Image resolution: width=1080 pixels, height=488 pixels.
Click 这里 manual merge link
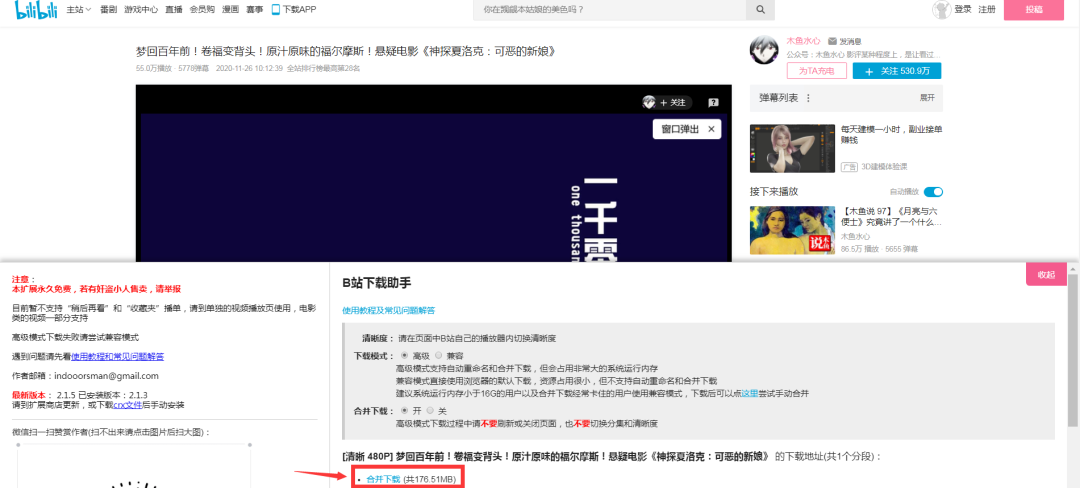(x=749, y=393)
